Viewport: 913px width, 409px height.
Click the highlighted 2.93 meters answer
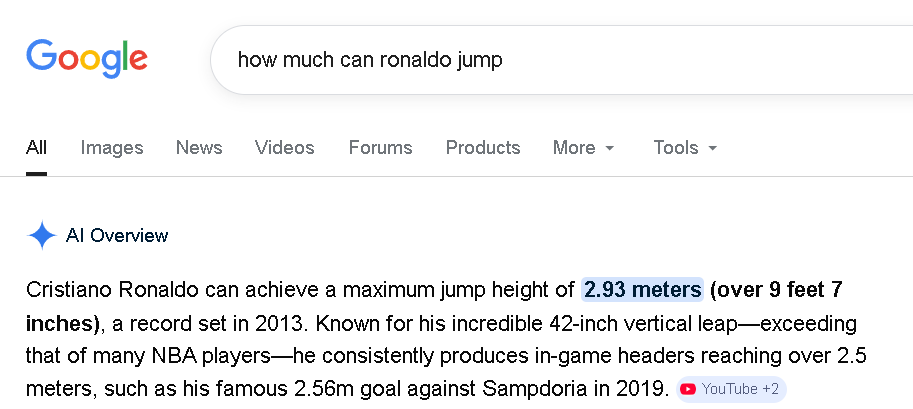click(643, 290)
